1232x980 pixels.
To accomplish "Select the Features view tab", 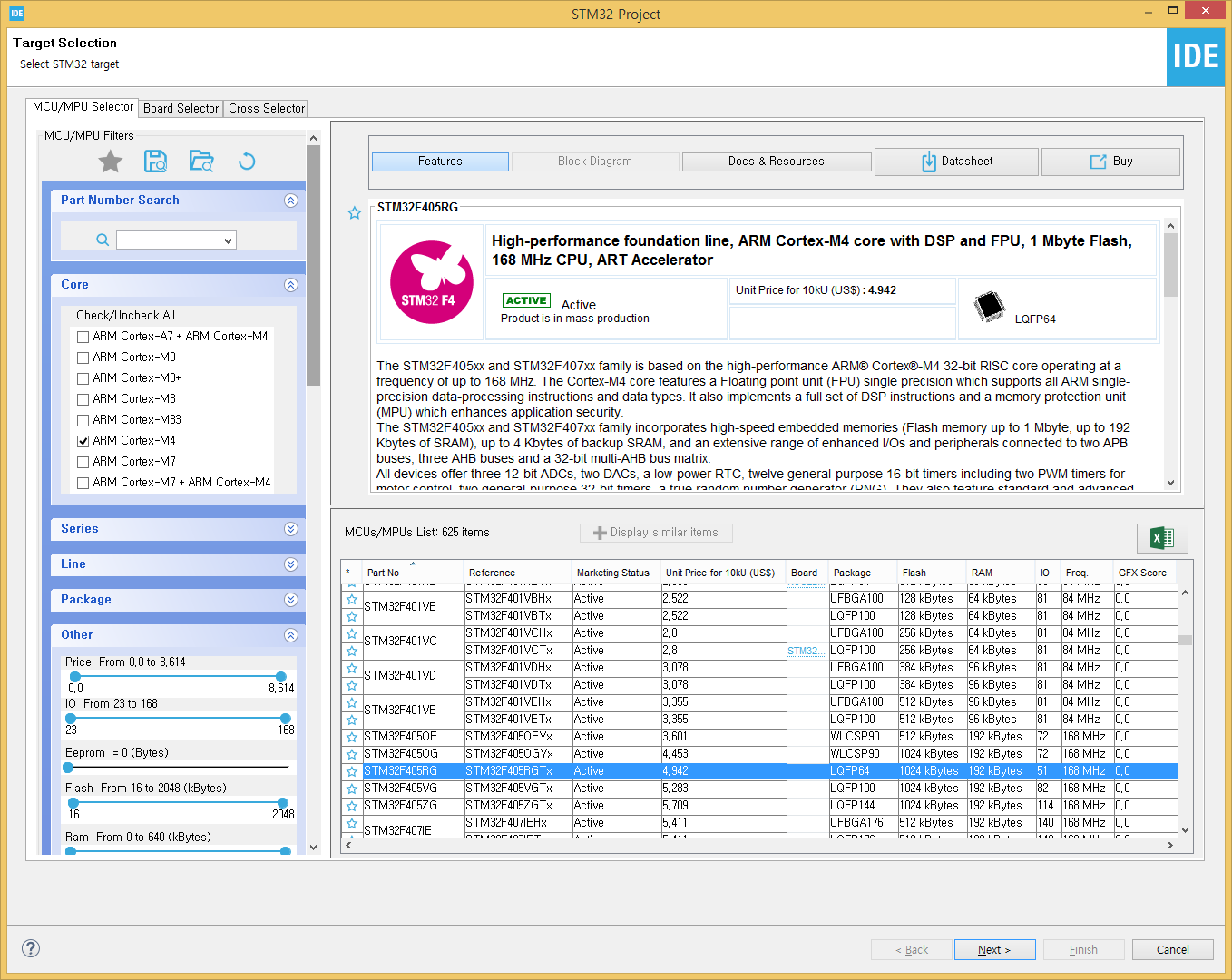I will (x=440, y=162).
